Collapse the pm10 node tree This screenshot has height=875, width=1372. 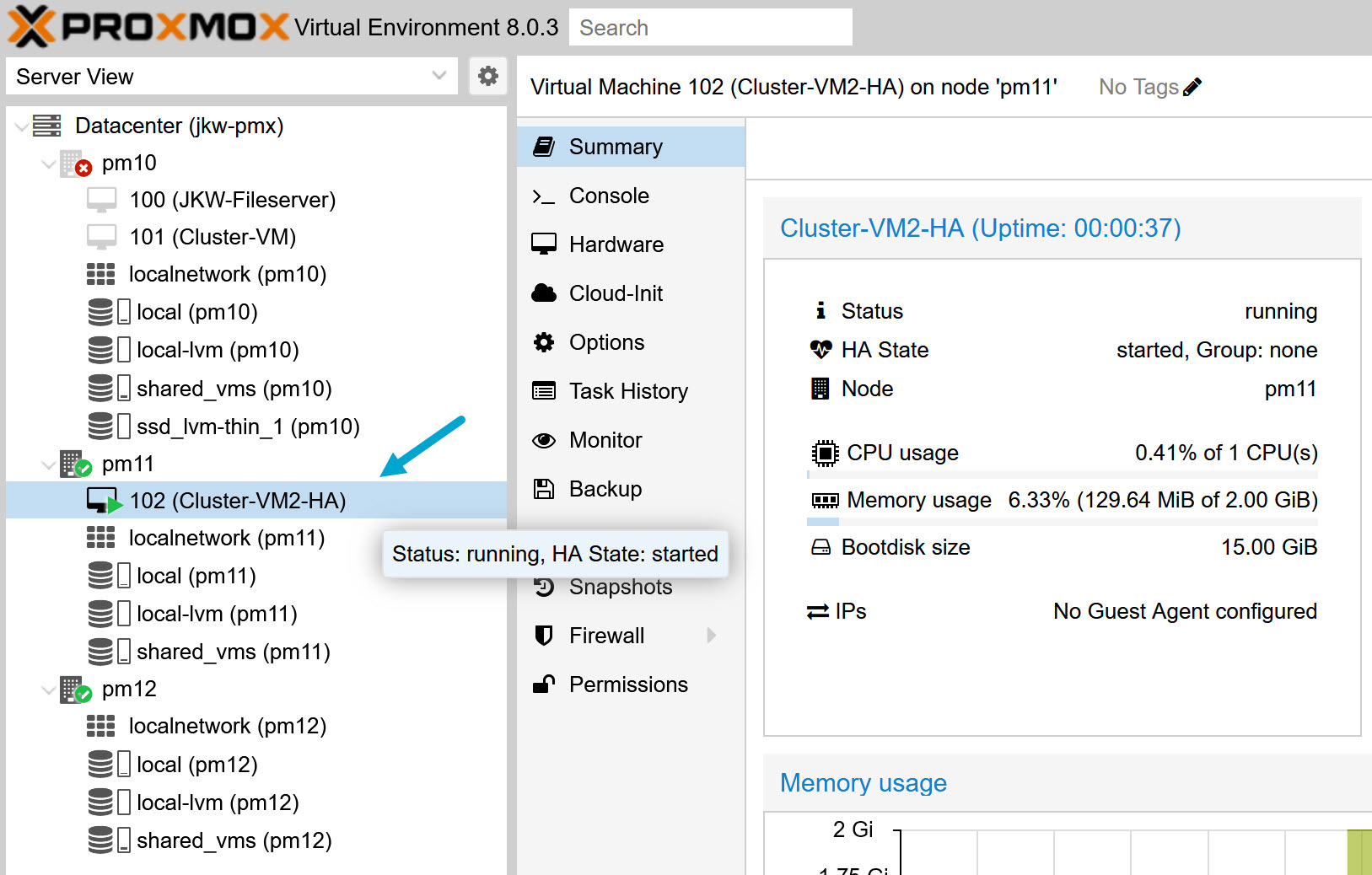point(49,164)
